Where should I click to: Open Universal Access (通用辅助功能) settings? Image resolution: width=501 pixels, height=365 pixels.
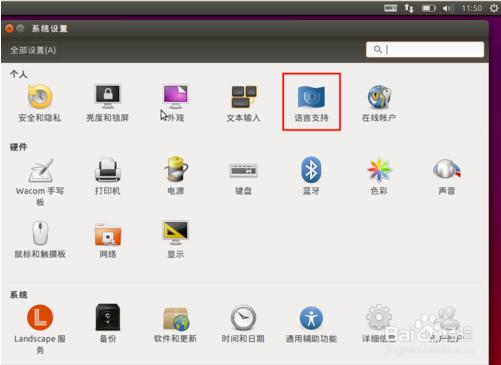[x=311, y=324]
